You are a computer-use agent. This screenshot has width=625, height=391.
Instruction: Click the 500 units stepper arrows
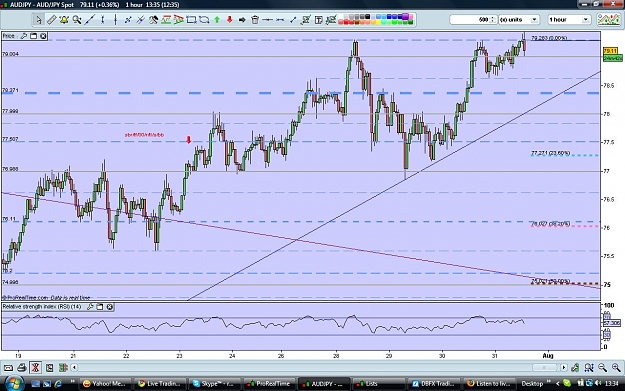tap(493, 19)
